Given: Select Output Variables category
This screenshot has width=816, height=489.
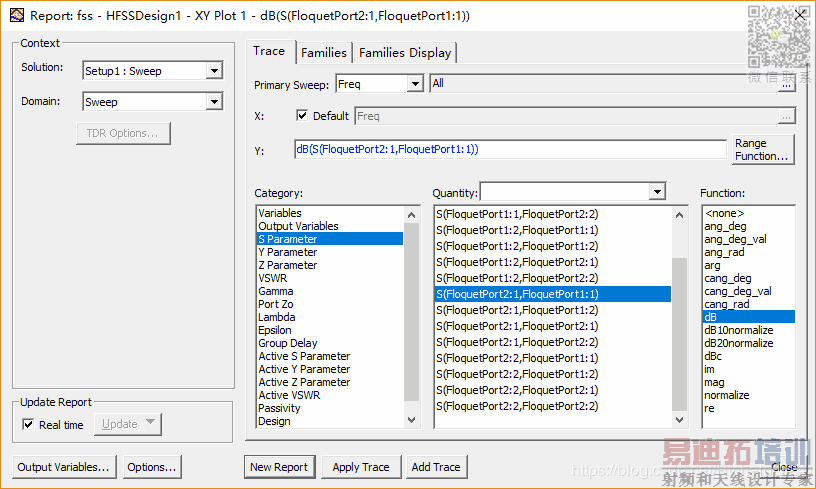Looking at the screenshot, I should (298, 226).
